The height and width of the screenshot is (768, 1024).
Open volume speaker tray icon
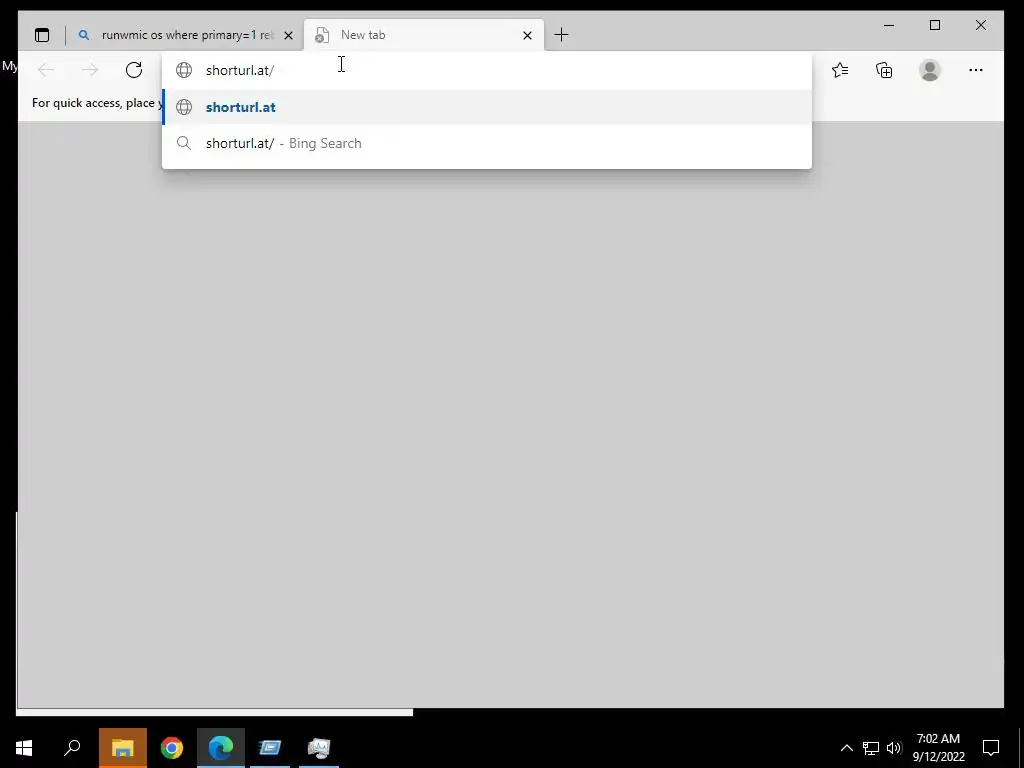(x=894, y=748)
